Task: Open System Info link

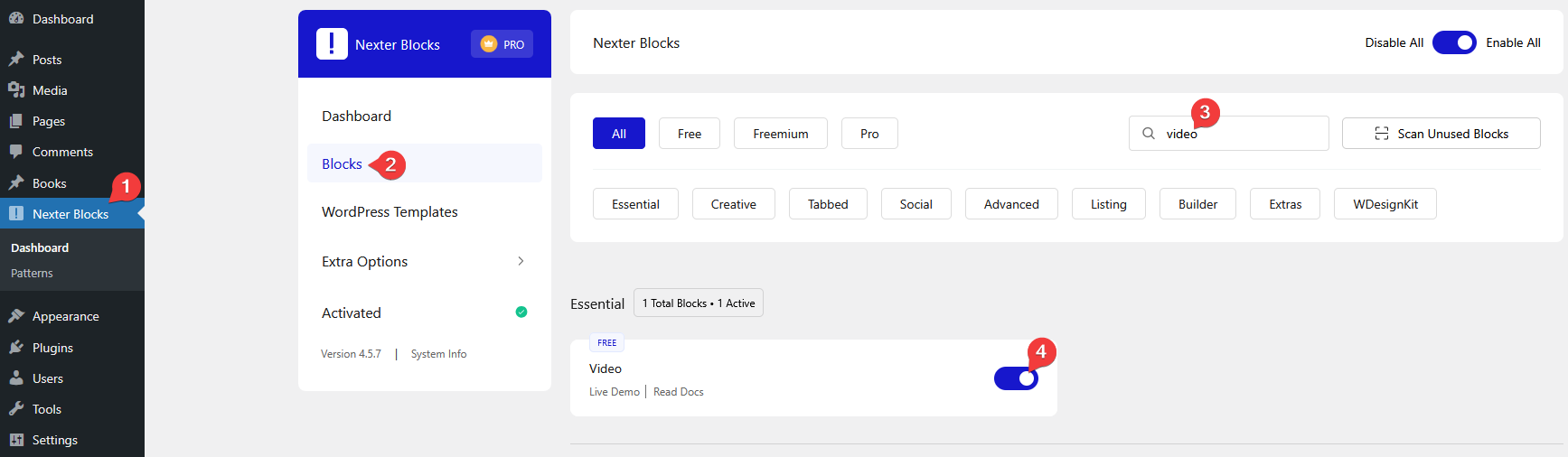Action: pyautogui.click(x=439, y=354)
